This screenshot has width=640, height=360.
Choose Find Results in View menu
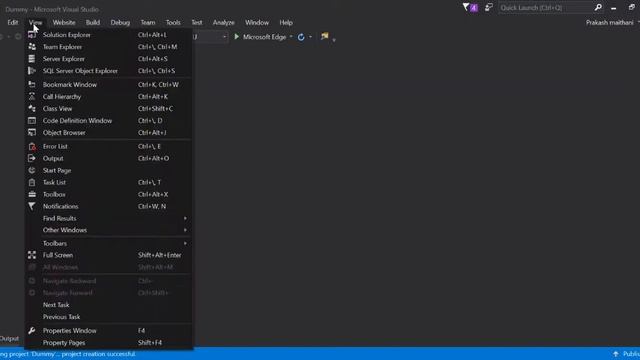coord(60,218)
